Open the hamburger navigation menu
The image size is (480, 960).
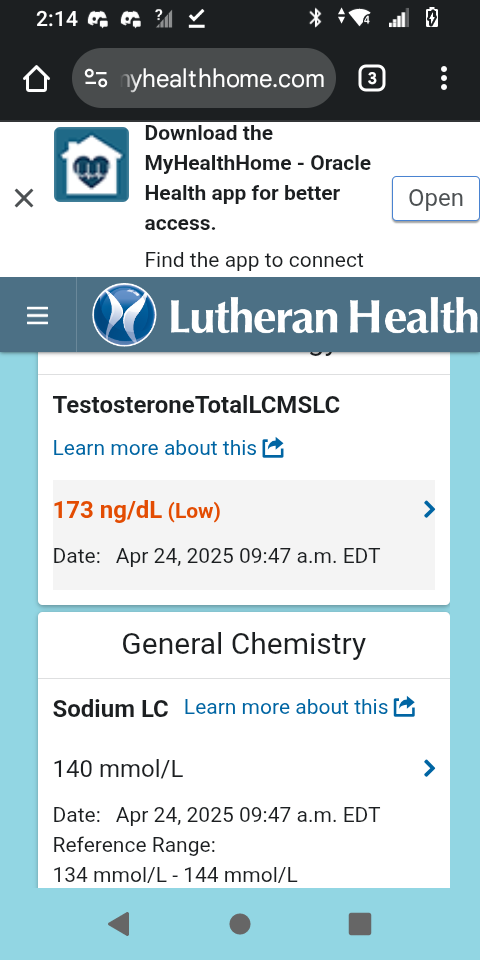click(x=37, y=316)
